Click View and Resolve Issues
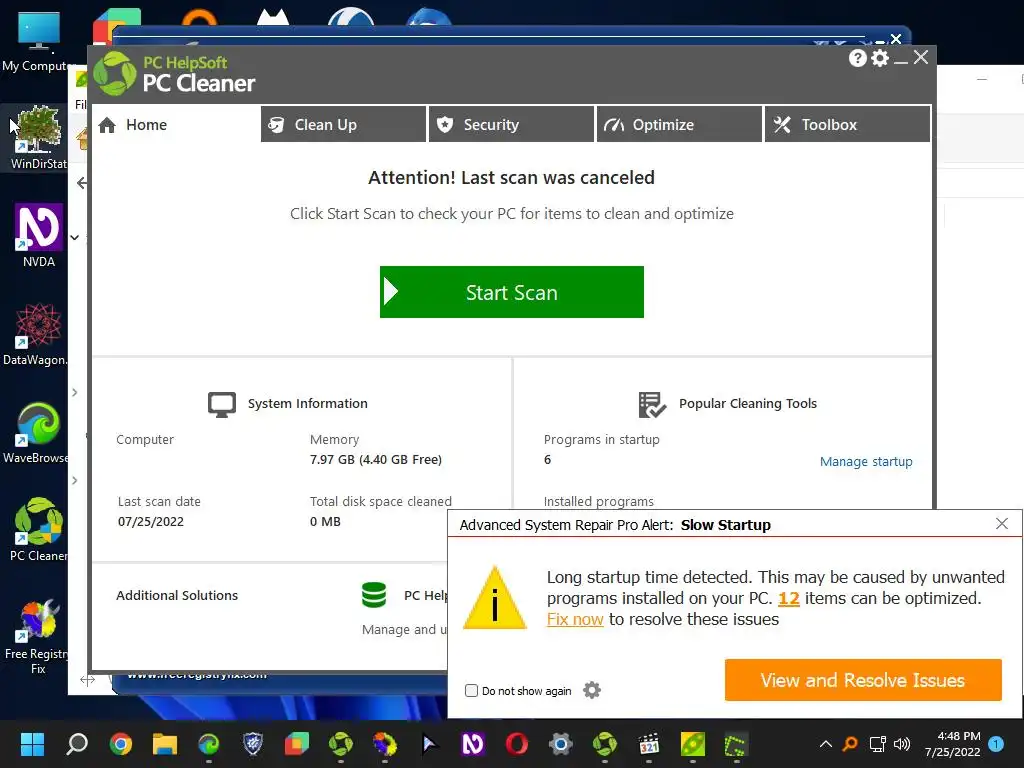Image resolution: width=1024 pixels, height=768 pixels. coord(863,680)
